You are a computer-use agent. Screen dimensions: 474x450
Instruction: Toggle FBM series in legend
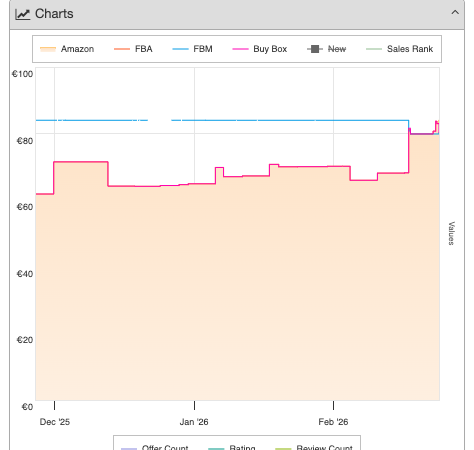click(192, 49)
